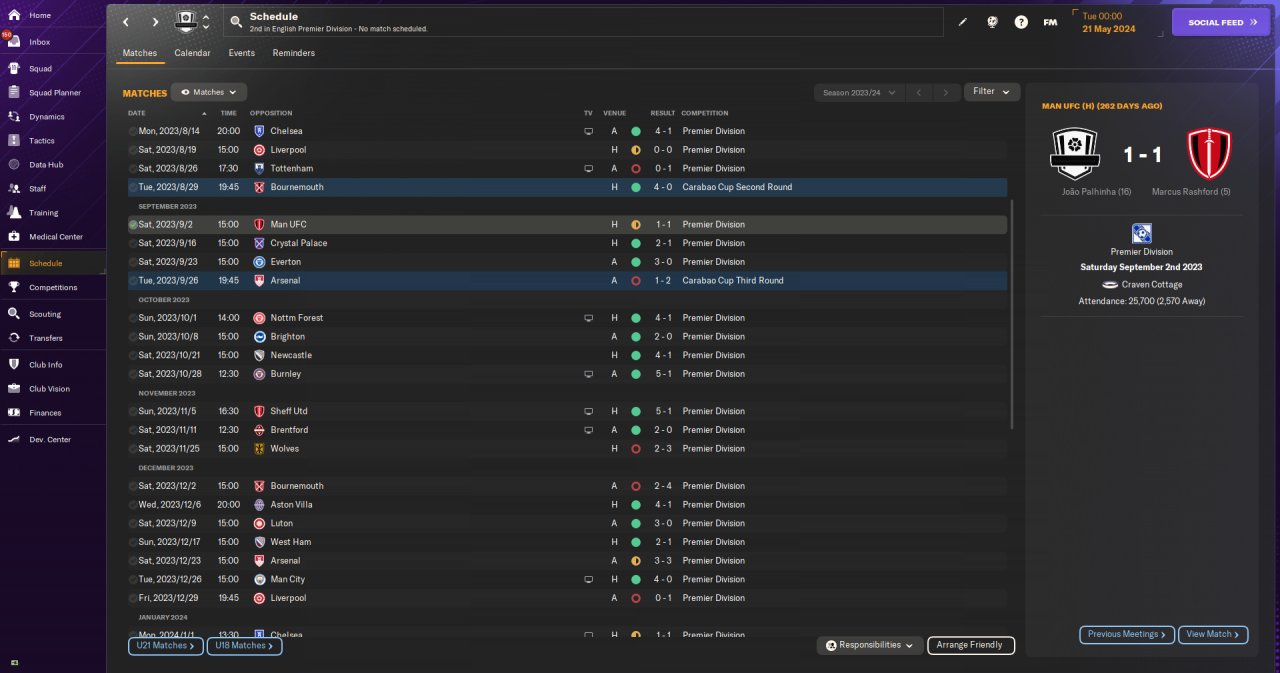Viewport: 1280px width, 673px height.
Task: Click the Man UFC badge in the match panel
Action: coord(1208,154)
